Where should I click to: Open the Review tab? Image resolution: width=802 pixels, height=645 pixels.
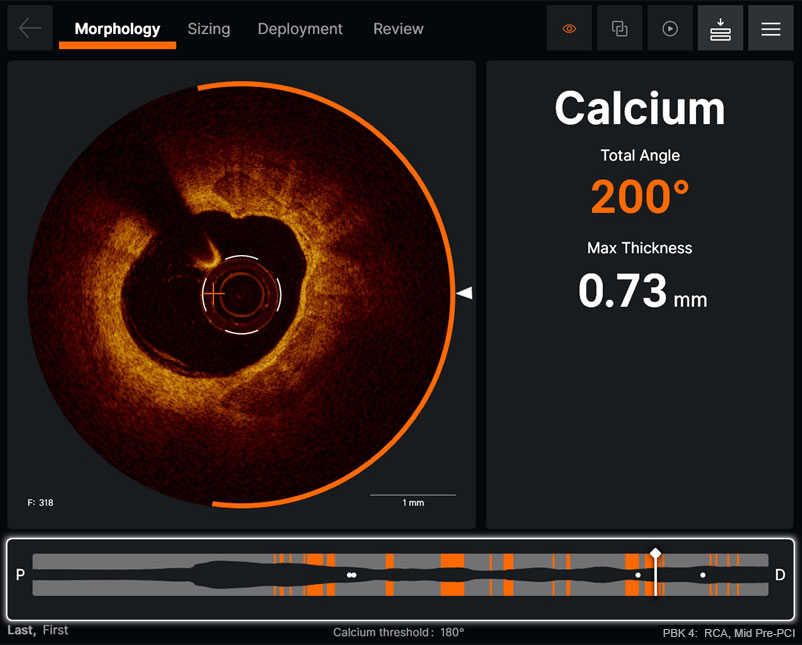coord(398,29)
